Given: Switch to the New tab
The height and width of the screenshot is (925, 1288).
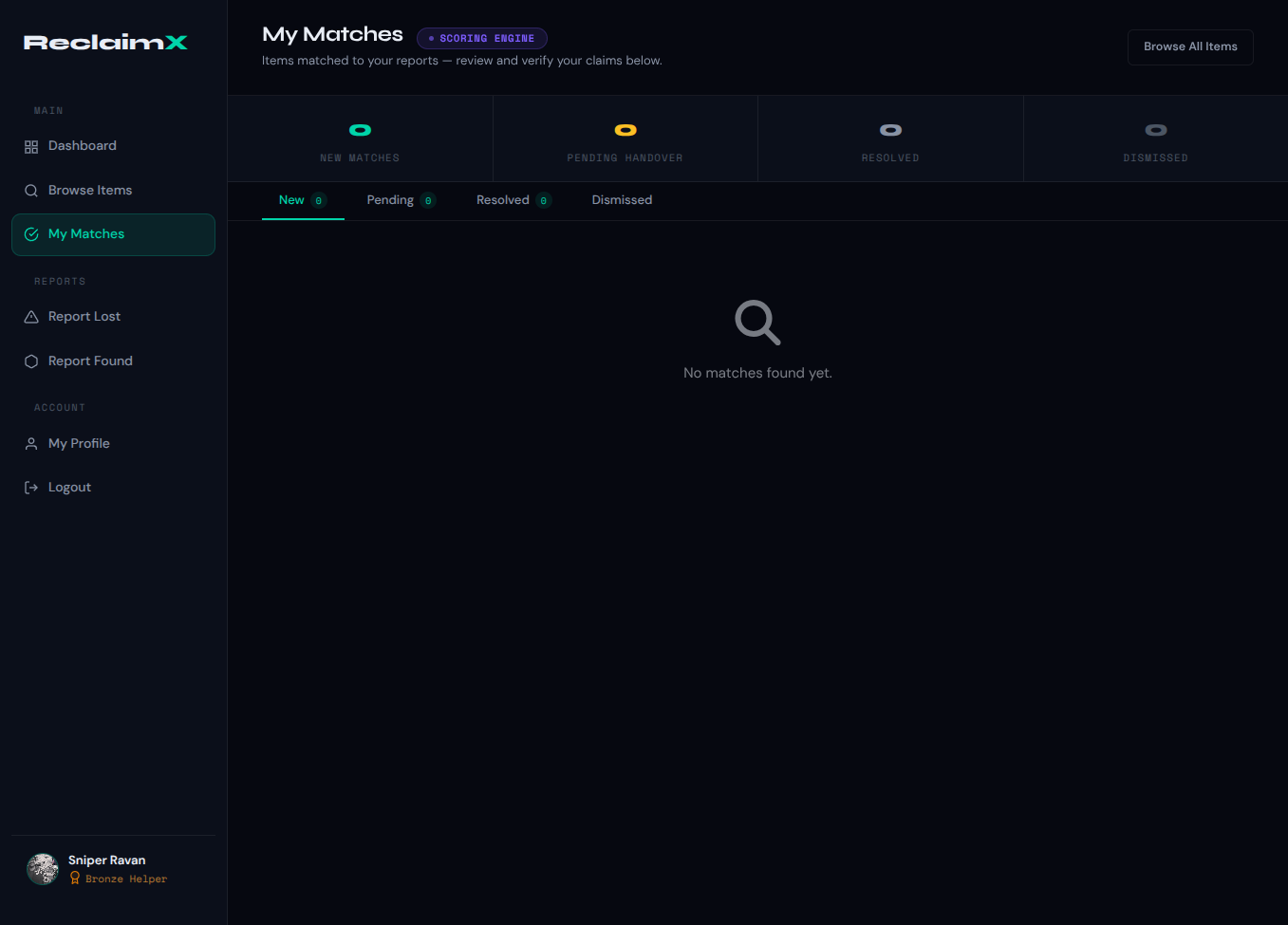Looking at the screenshot, I should click(x=303, y=200).
